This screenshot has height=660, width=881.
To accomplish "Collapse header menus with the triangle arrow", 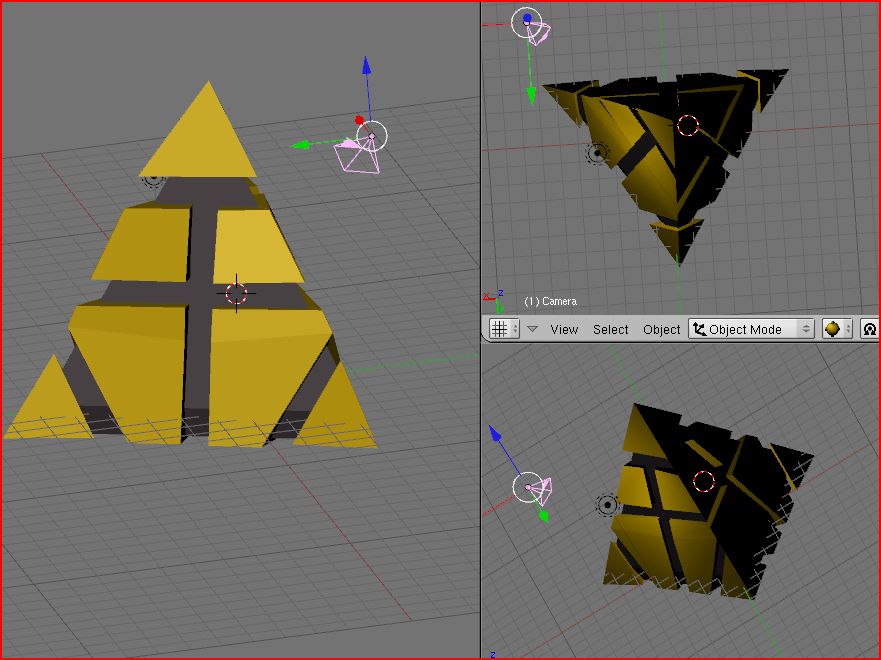I will pyautogui.click(x=532, y=329).
